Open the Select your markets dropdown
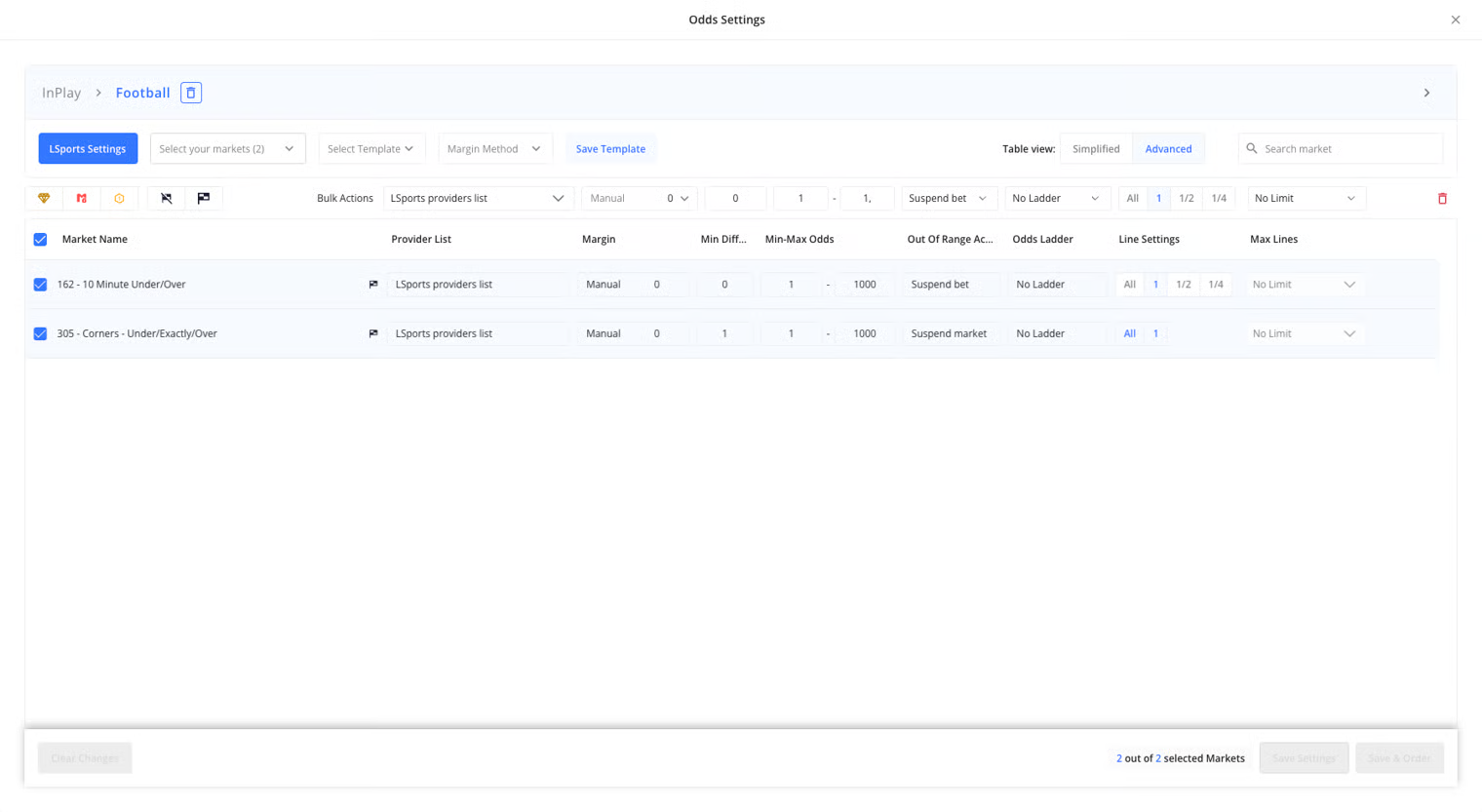1482x812 pixels. click(227, 149)
